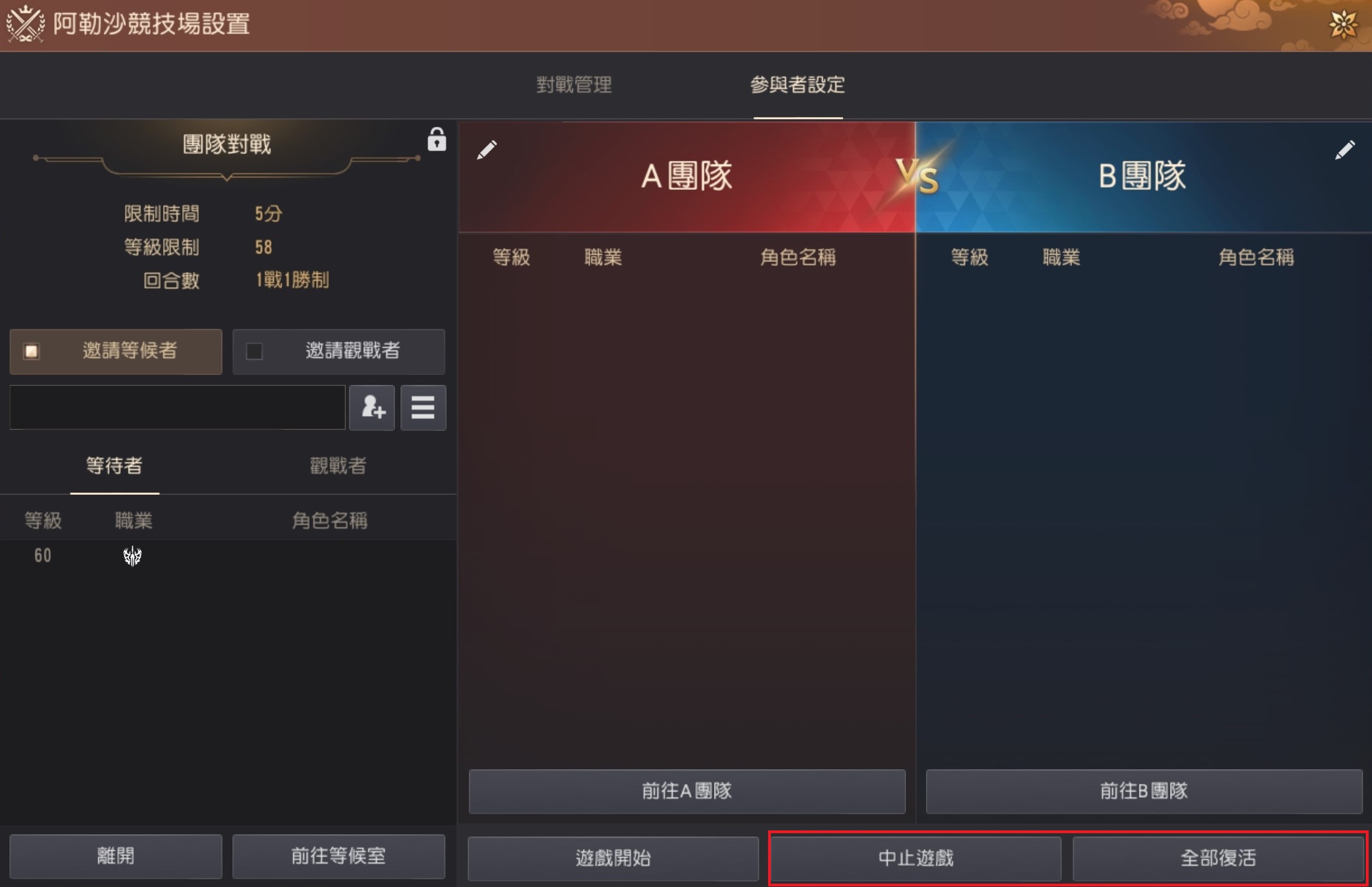
Task: Toggle the room lock icon
Action: tap(436, 140)
